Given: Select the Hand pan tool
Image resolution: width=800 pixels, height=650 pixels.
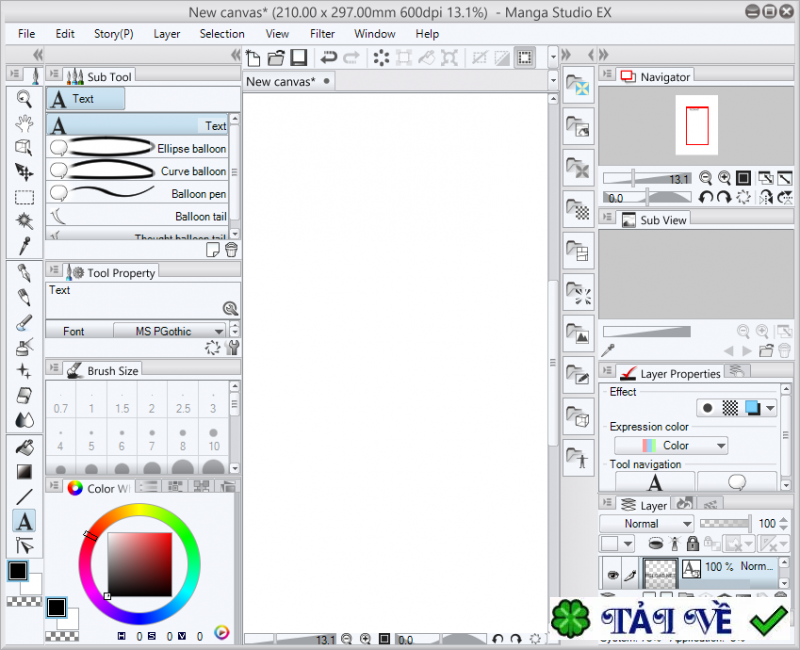Looking at the screenshot, I should coord(24,122).
